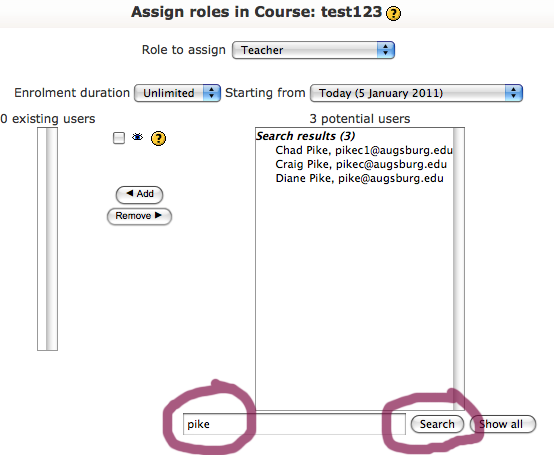
Task: Select Diane Pike from search results
Action: click(359, 178)
